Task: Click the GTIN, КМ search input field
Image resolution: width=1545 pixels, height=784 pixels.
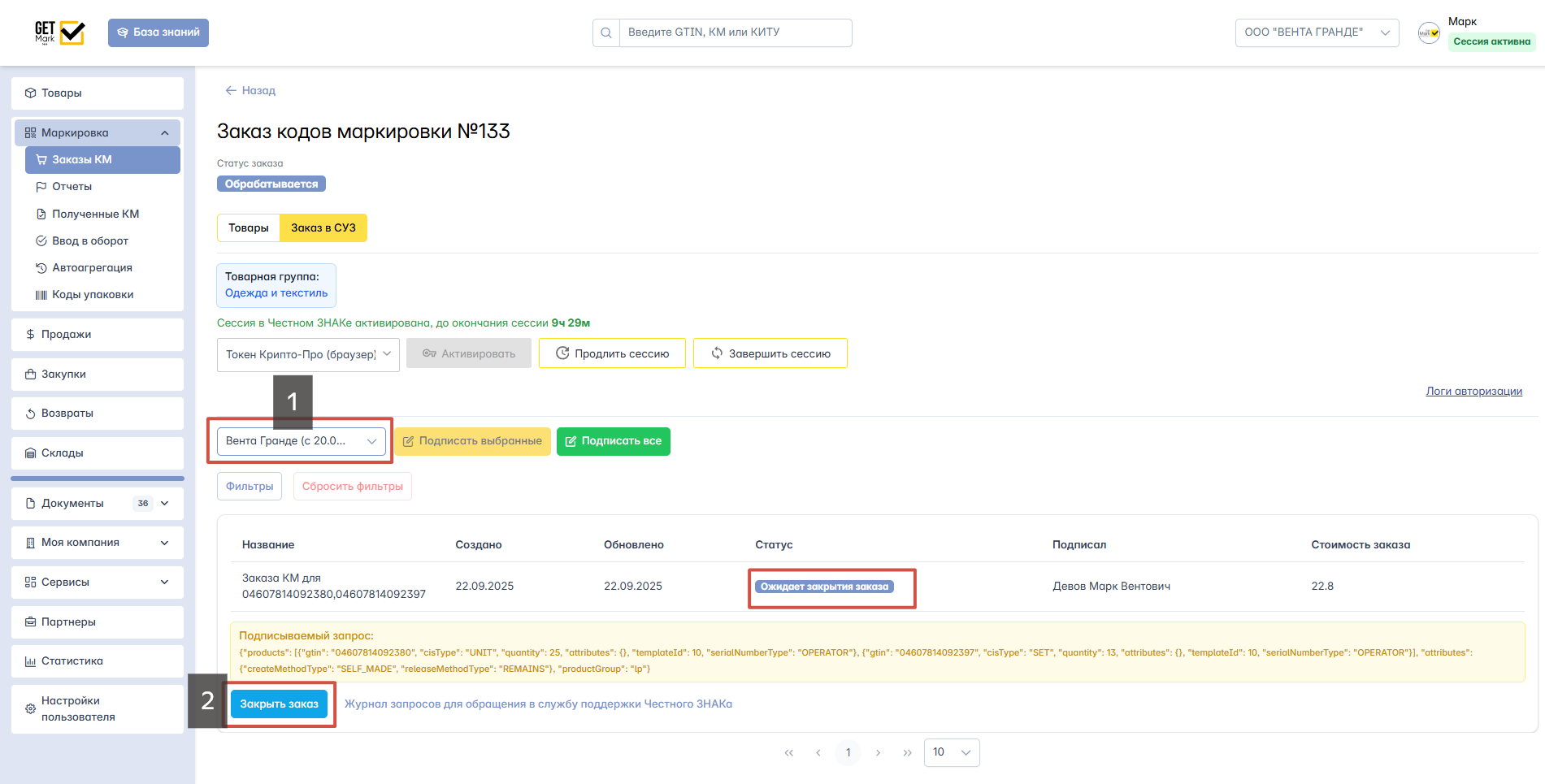Action: [735, 33]
